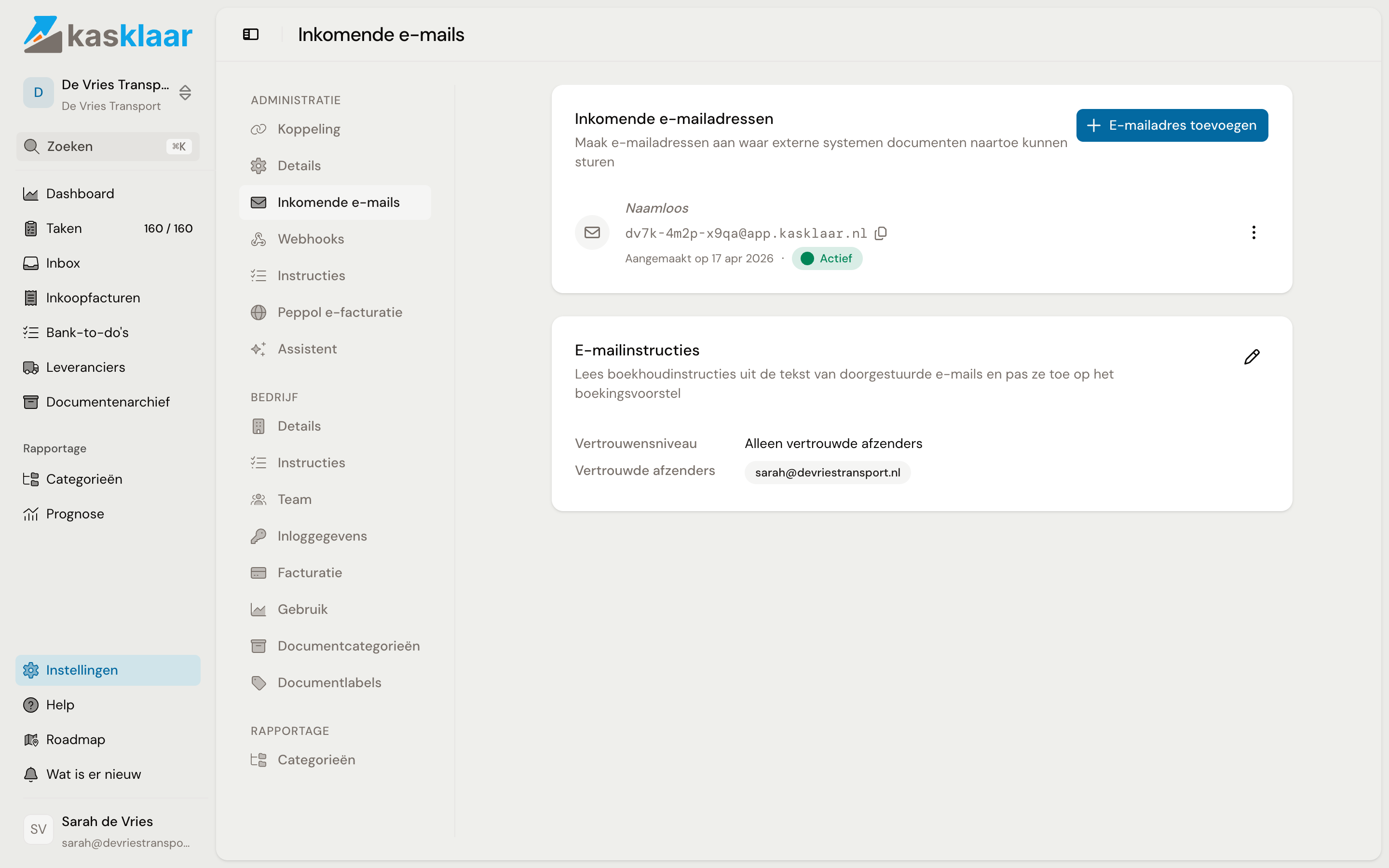The height and width of the screenshot is (868, 1389).
Task: Open Inkoopfacturen
Action: point(108,298)
